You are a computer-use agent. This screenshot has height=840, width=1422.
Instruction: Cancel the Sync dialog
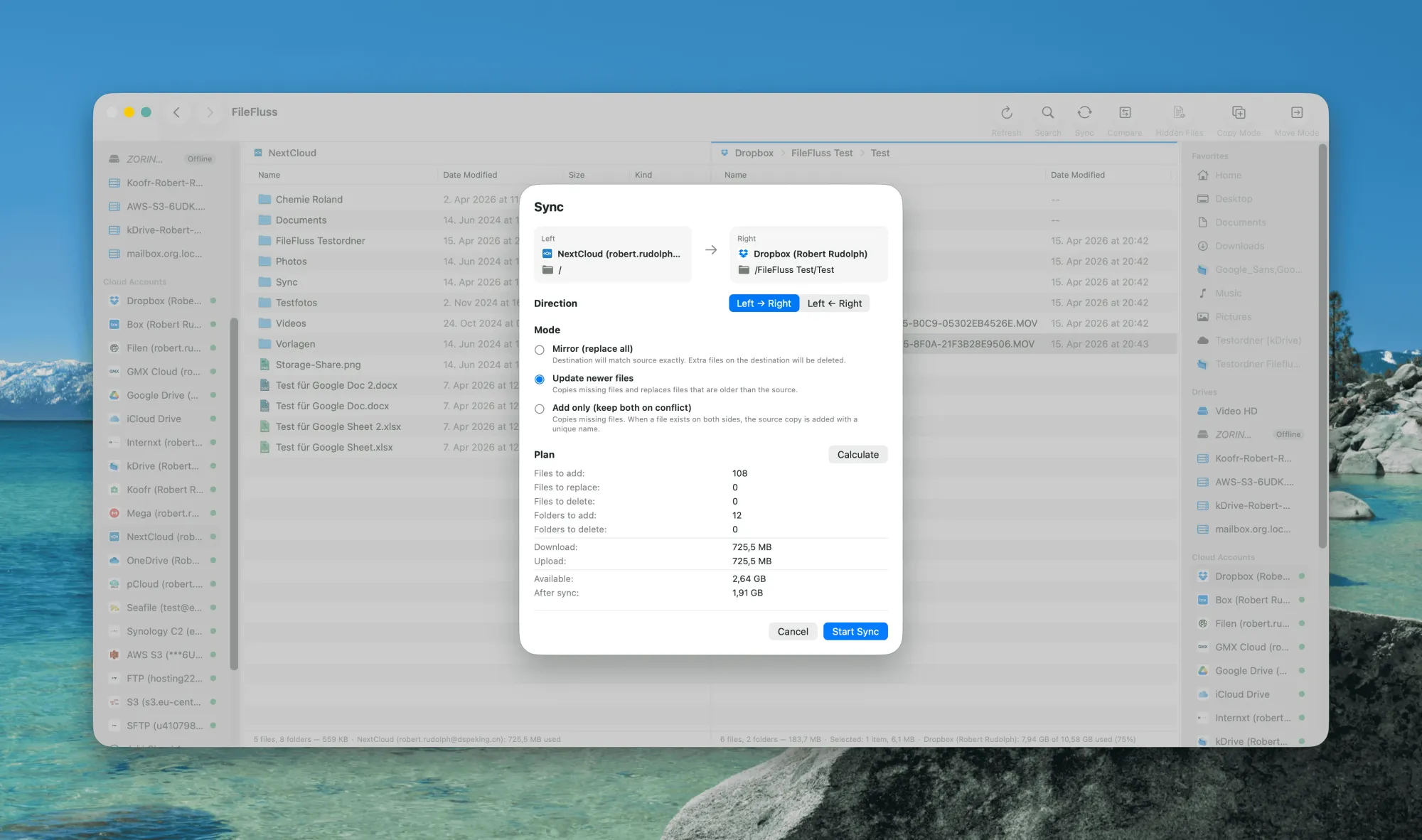click(x=793, y=632)
